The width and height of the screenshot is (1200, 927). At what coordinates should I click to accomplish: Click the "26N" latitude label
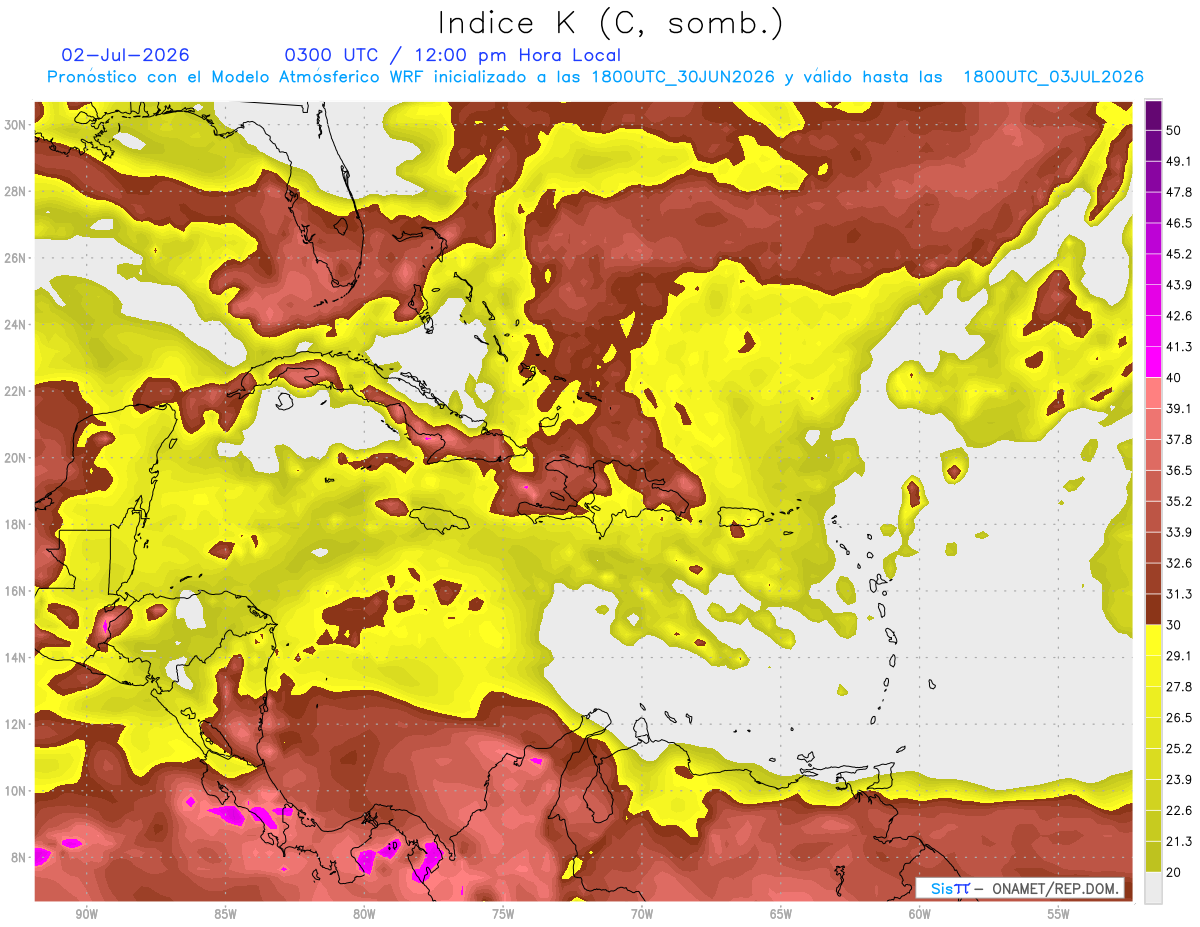(x=15, y=258)
